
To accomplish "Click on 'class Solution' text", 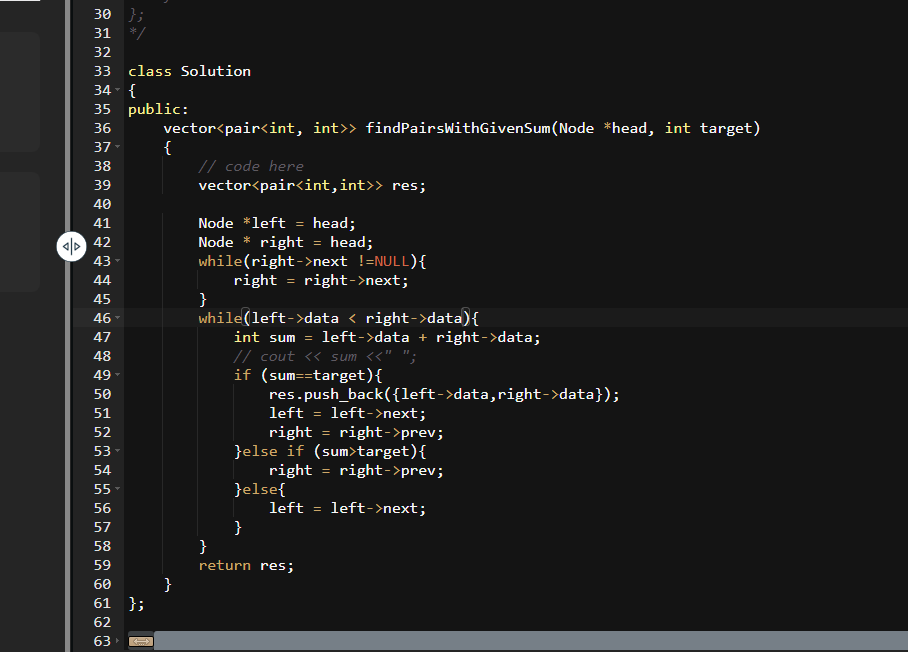I will pos(189,71).
